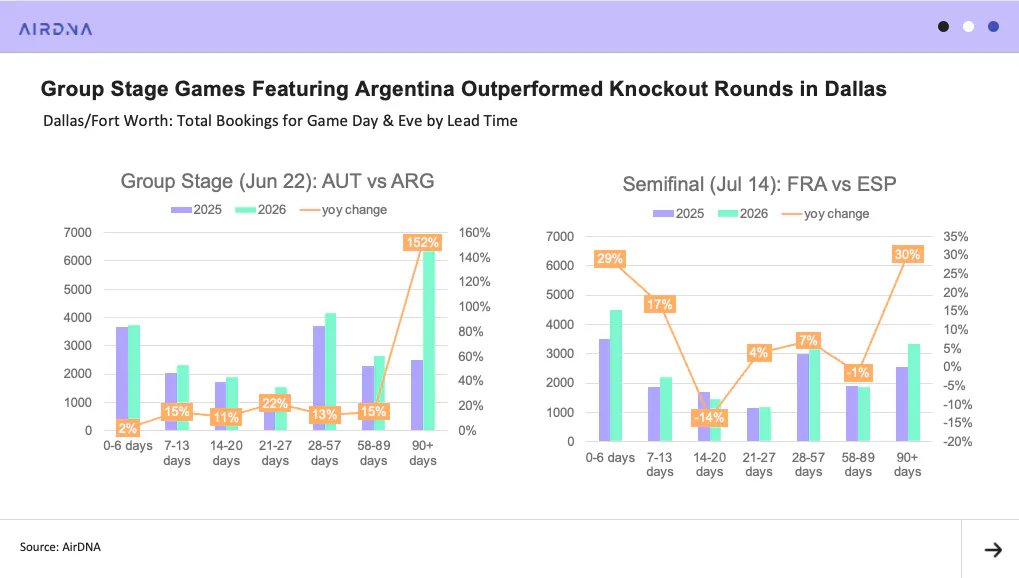Viewport: 1019px width, 578px height.
Task: Click the 2025 legend swatch in Group Stage chart
Action: pos(181,210)
